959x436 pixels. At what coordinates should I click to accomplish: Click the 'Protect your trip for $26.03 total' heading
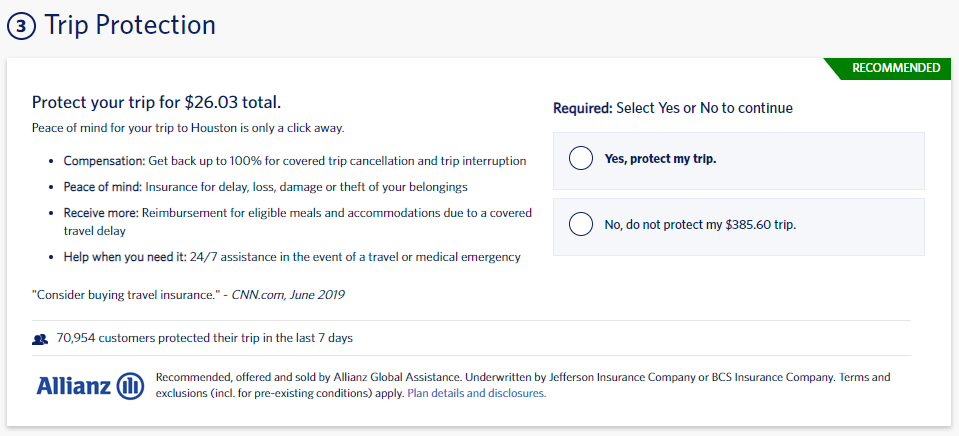point(156,102)
